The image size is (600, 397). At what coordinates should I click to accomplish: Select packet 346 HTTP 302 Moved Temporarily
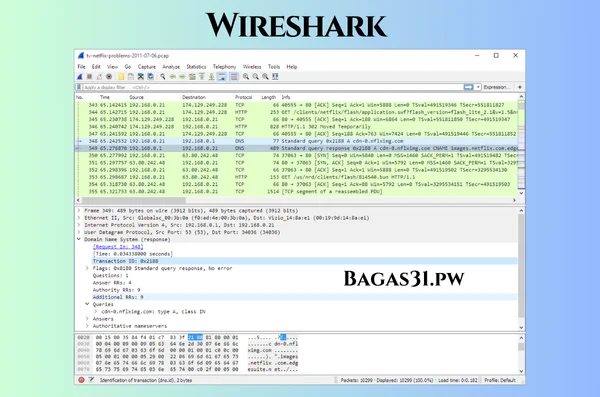tap(297, 126)
